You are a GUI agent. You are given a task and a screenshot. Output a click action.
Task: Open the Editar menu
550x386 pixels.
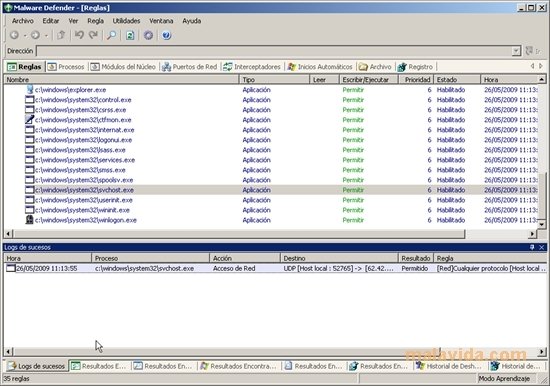(51, 21)
